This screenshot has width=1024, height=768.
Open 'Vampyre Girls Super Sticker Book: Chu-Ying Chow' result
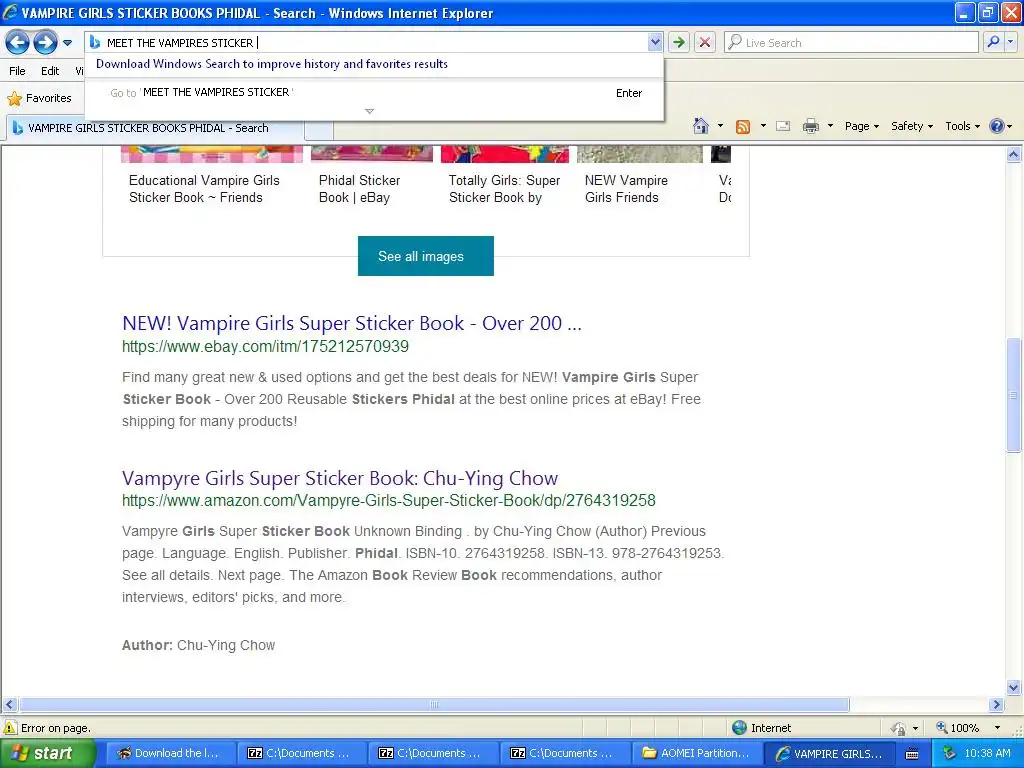340,478
